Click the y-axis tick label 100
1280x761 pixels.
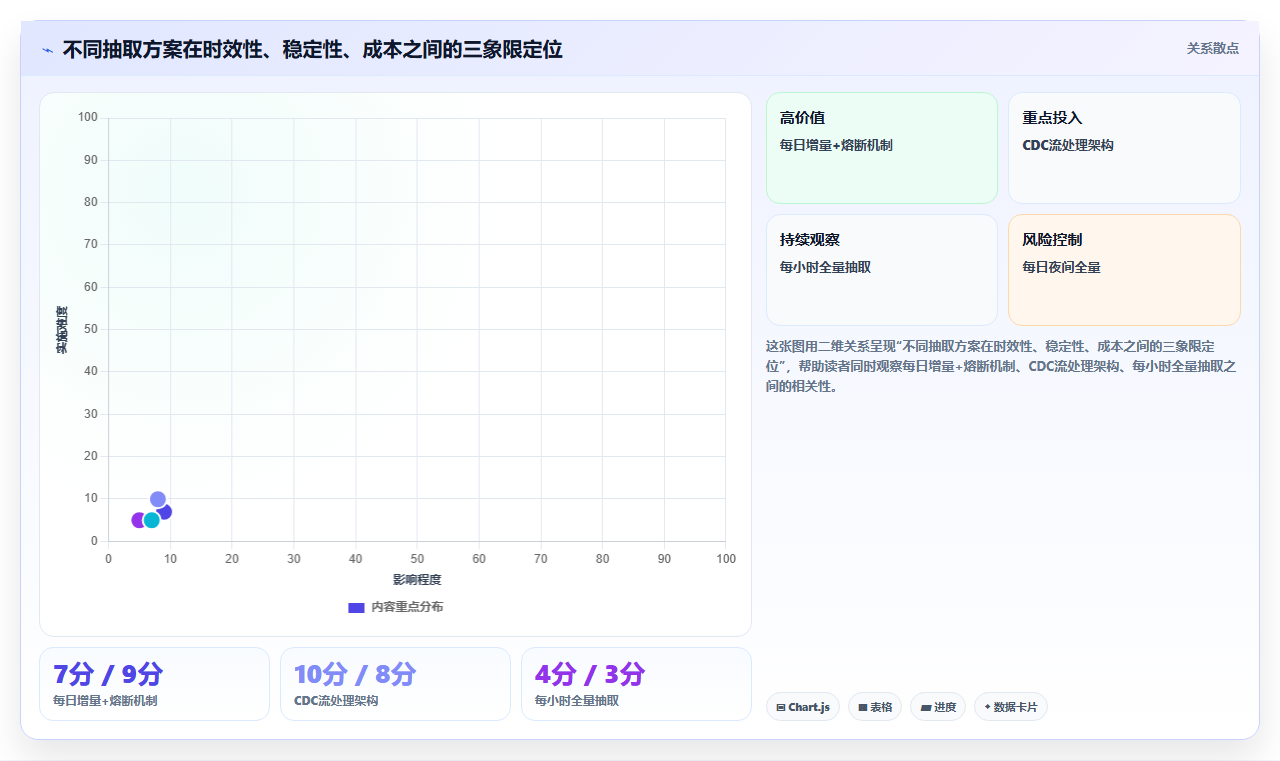[x=88, y=118]
